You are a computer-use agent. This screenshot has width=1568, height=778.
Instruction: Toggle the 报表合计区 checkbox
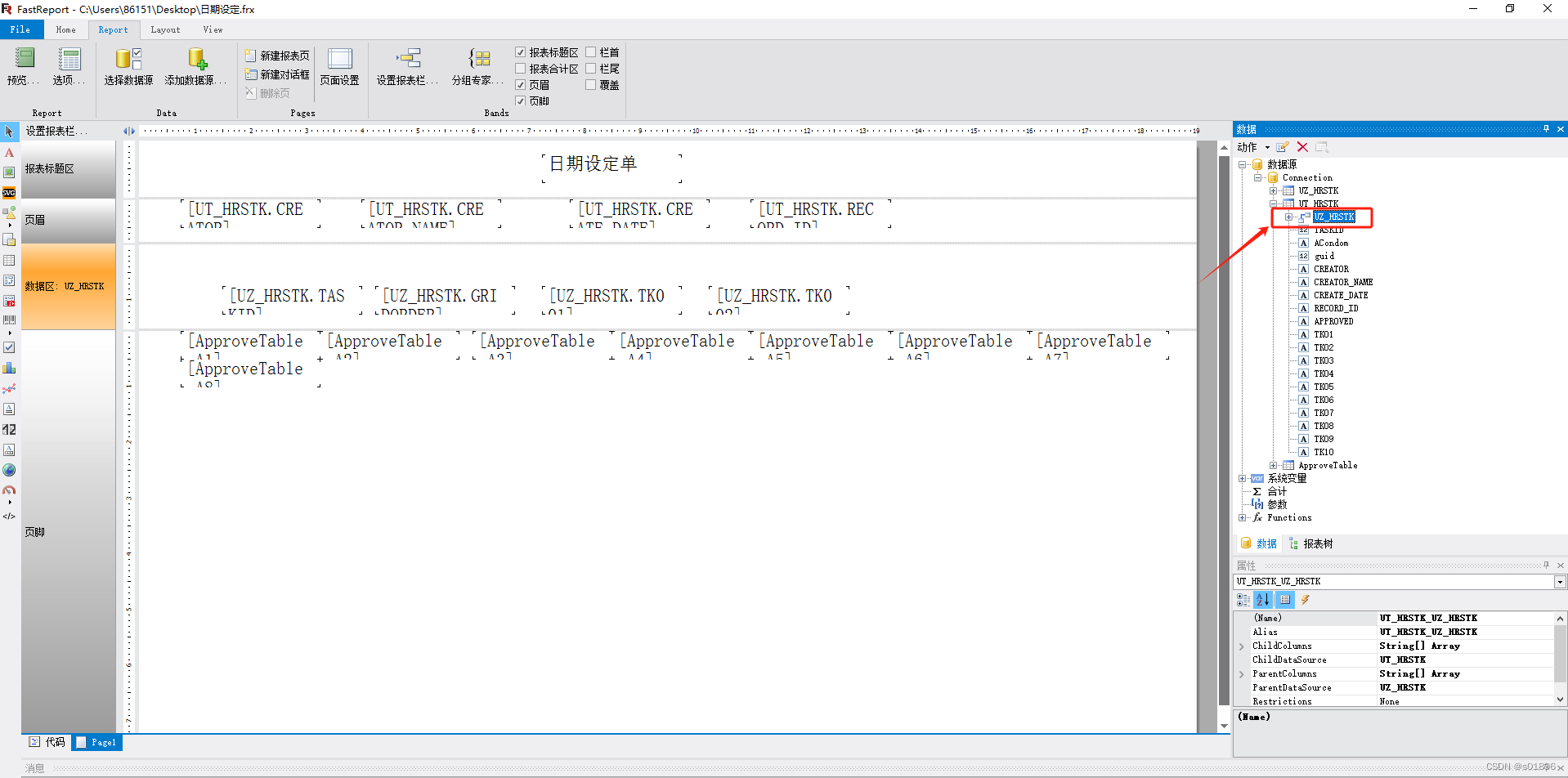(520, 69)
